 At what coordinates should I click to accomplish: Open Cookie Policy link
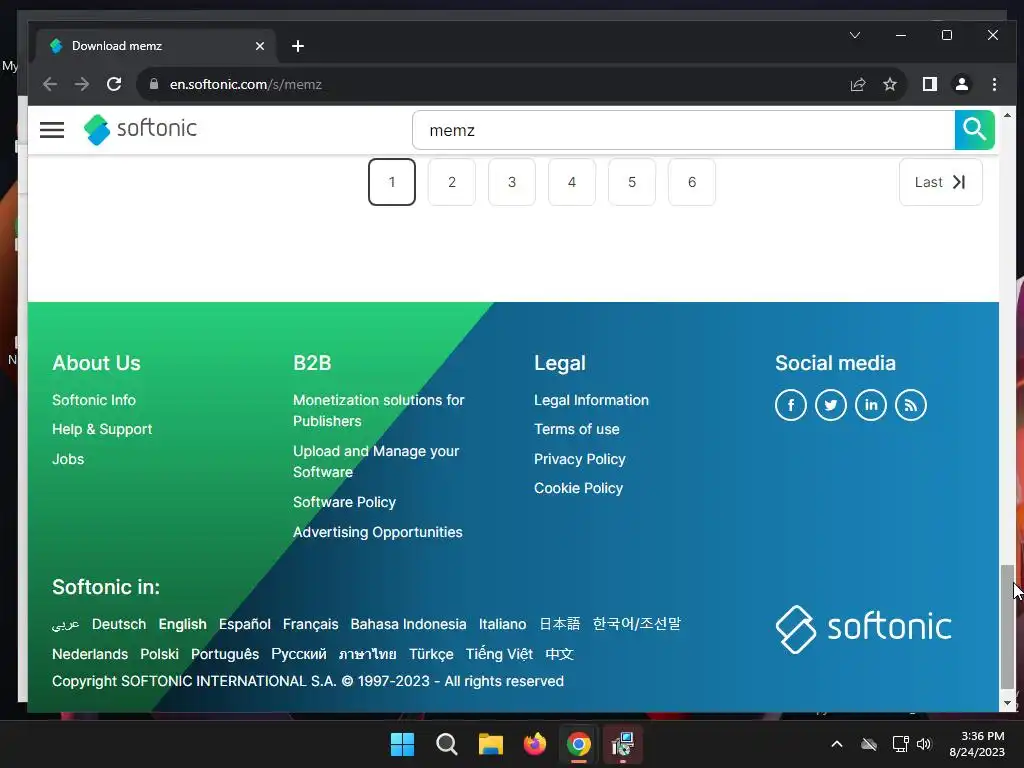point(578,488)
